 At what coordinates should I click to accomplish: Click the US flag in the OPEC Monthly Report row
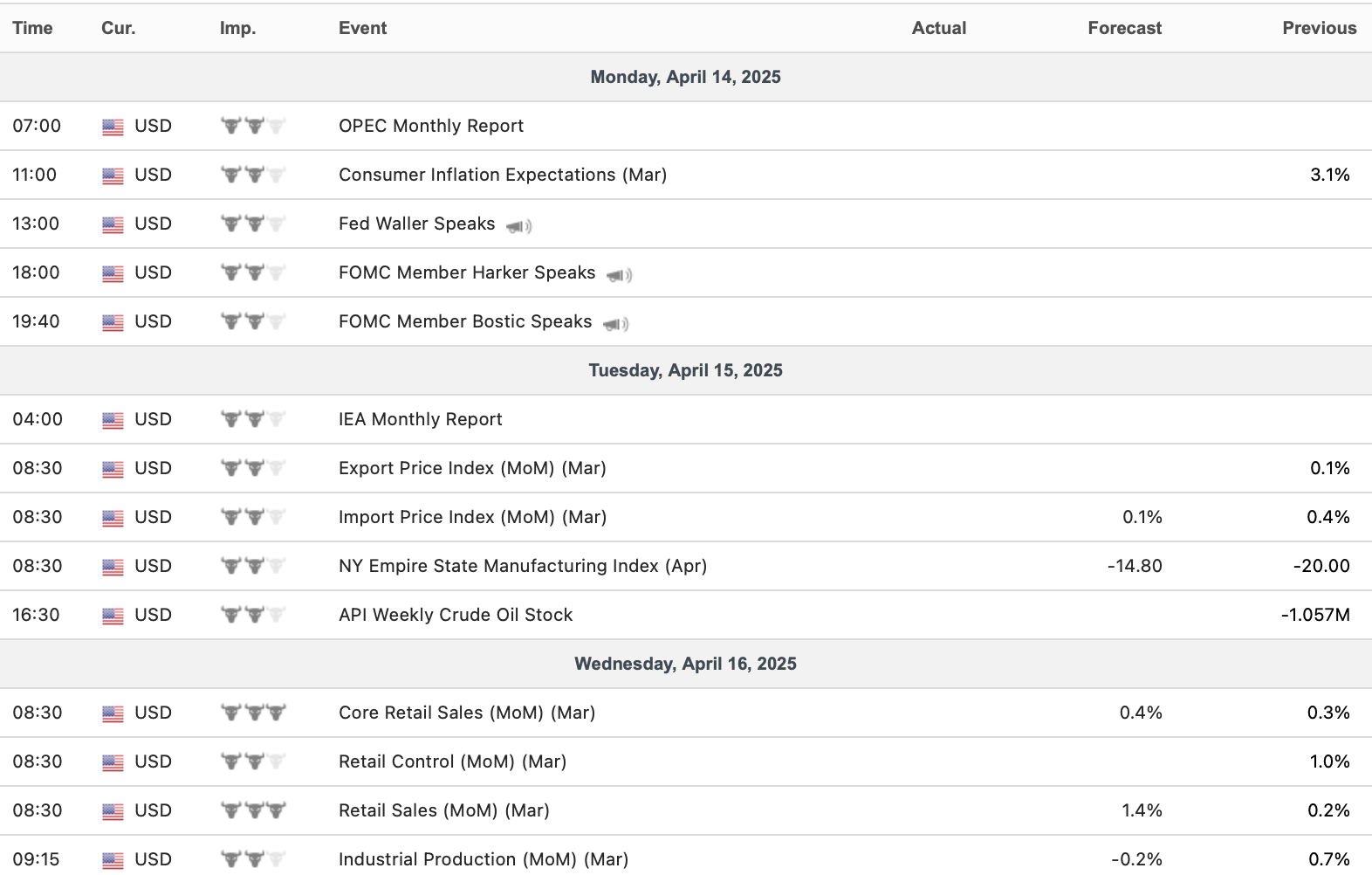click(x=113, y=127)
